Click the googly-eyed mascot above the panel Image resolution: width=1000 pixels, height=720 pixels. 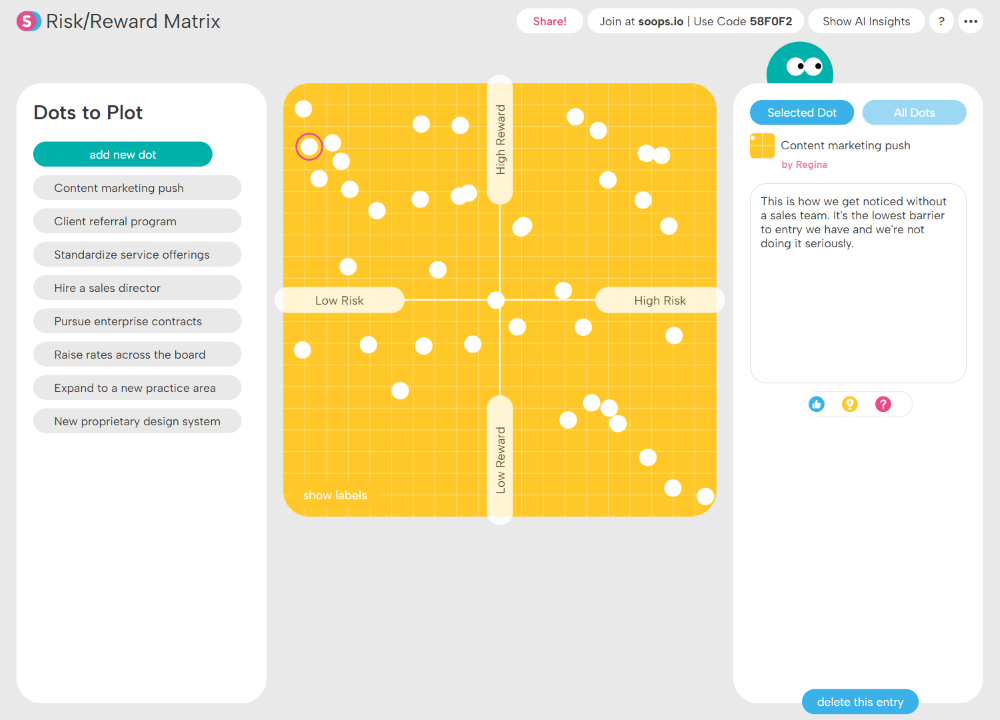[x=800, y=65]
